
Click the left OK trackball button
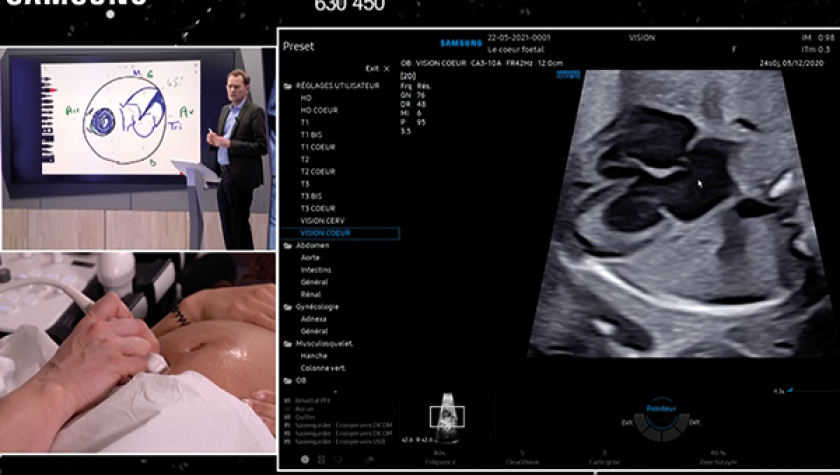pos(627,423)
